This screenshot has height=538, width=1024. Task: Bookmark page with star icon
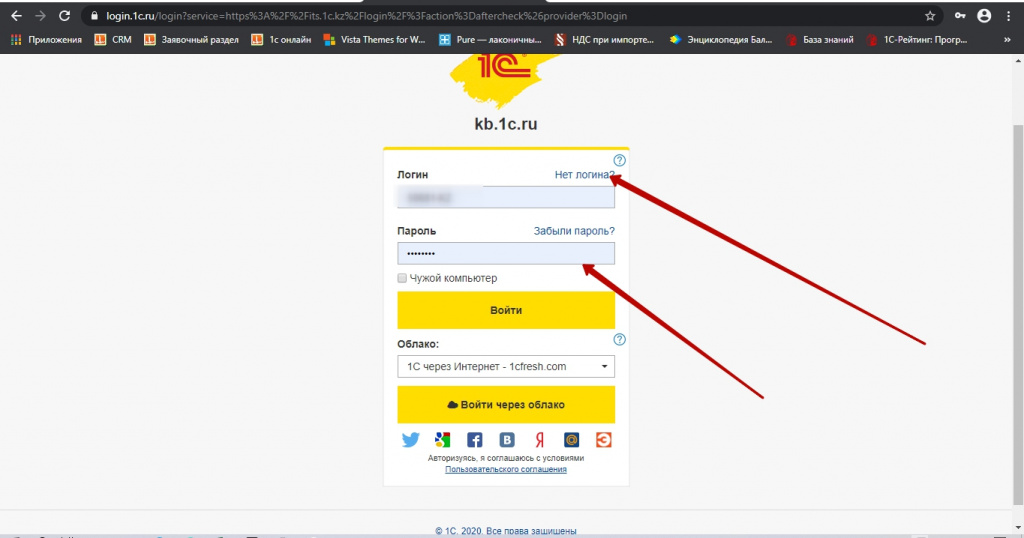coord(930,16)
